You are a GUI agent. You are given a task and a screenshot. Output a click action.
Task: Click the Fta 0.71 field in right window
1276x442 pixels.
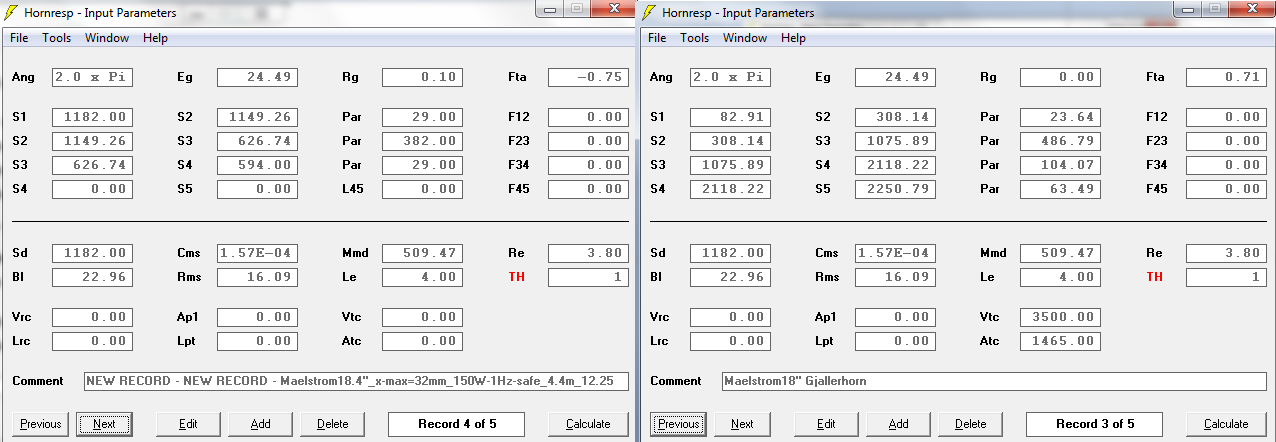[1226, 77]
